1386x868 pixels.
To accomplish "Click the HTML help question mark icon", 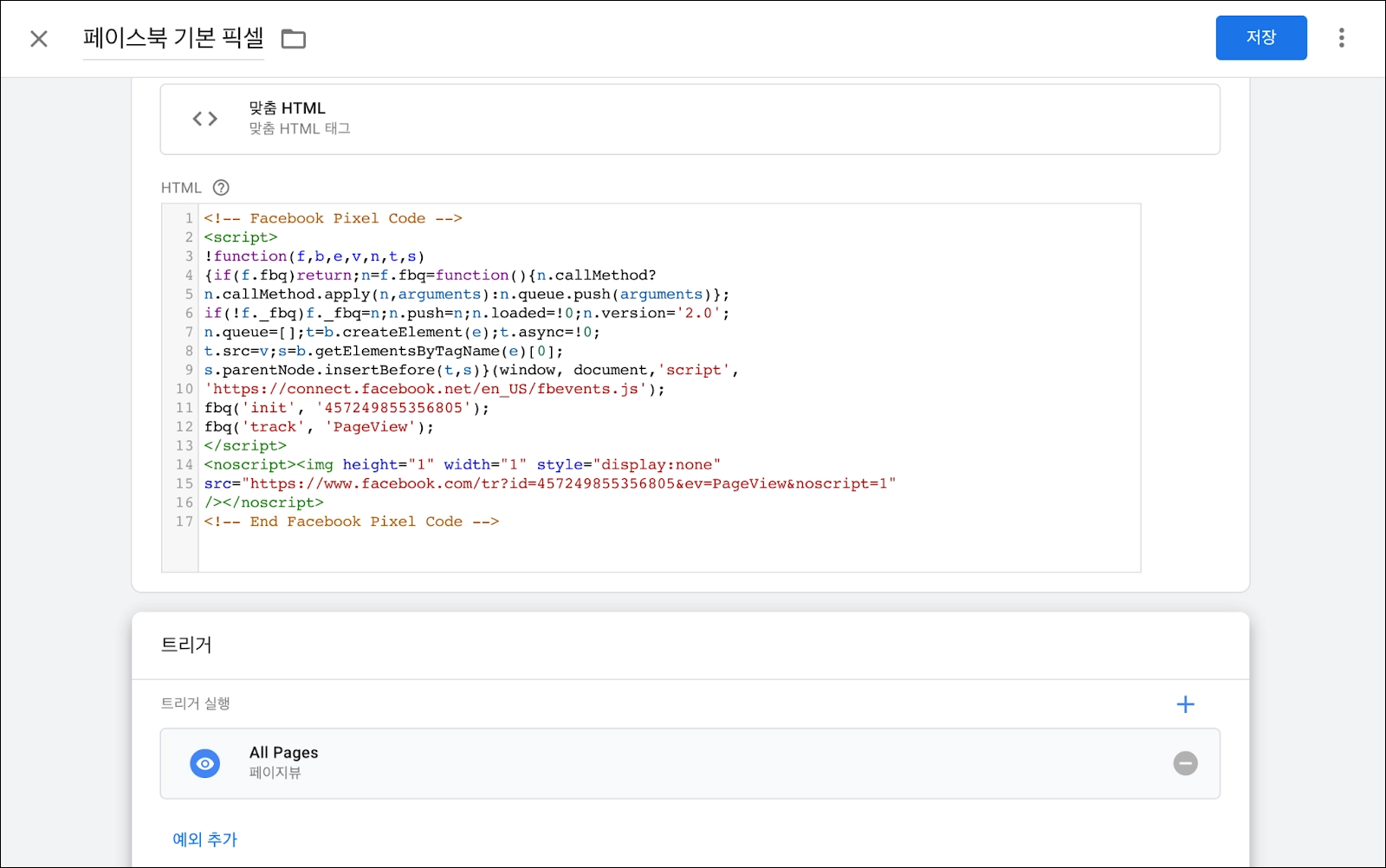I will (x=221, y=187).
